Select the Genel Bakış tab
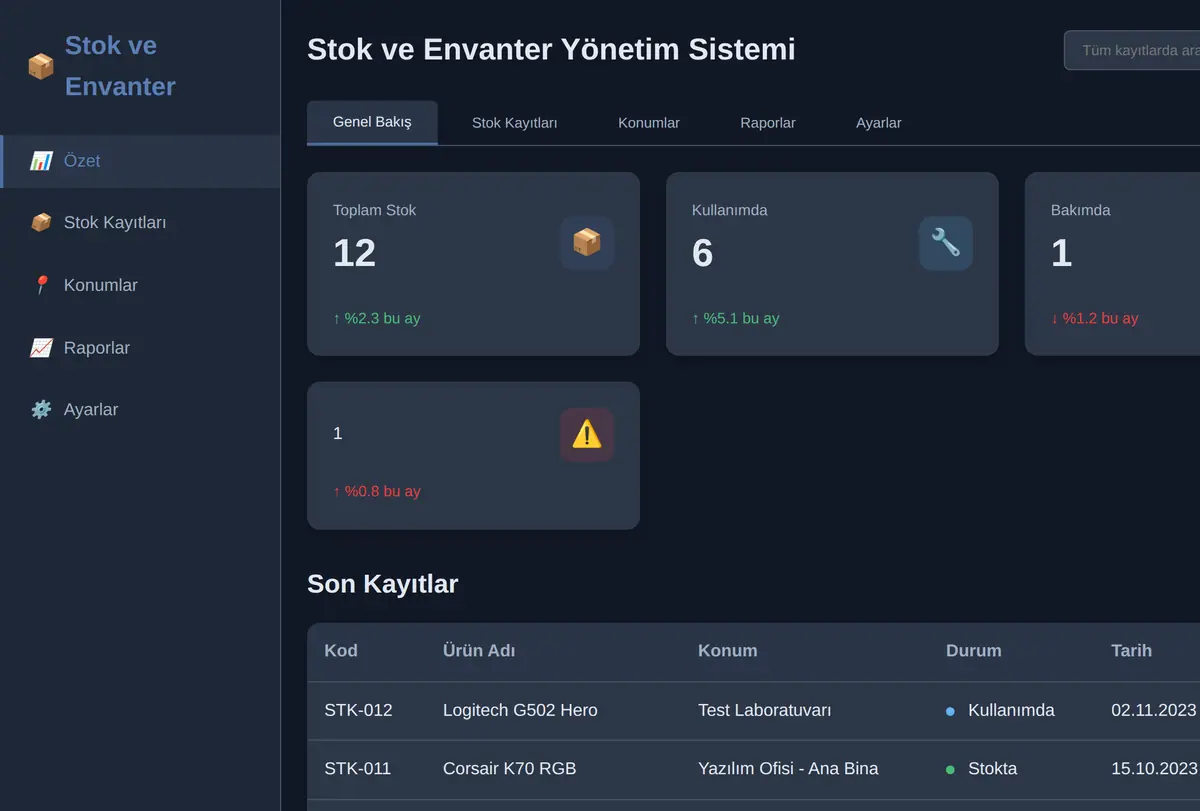The height and width of the screenshot is (811, 1200). click(372, 122)
